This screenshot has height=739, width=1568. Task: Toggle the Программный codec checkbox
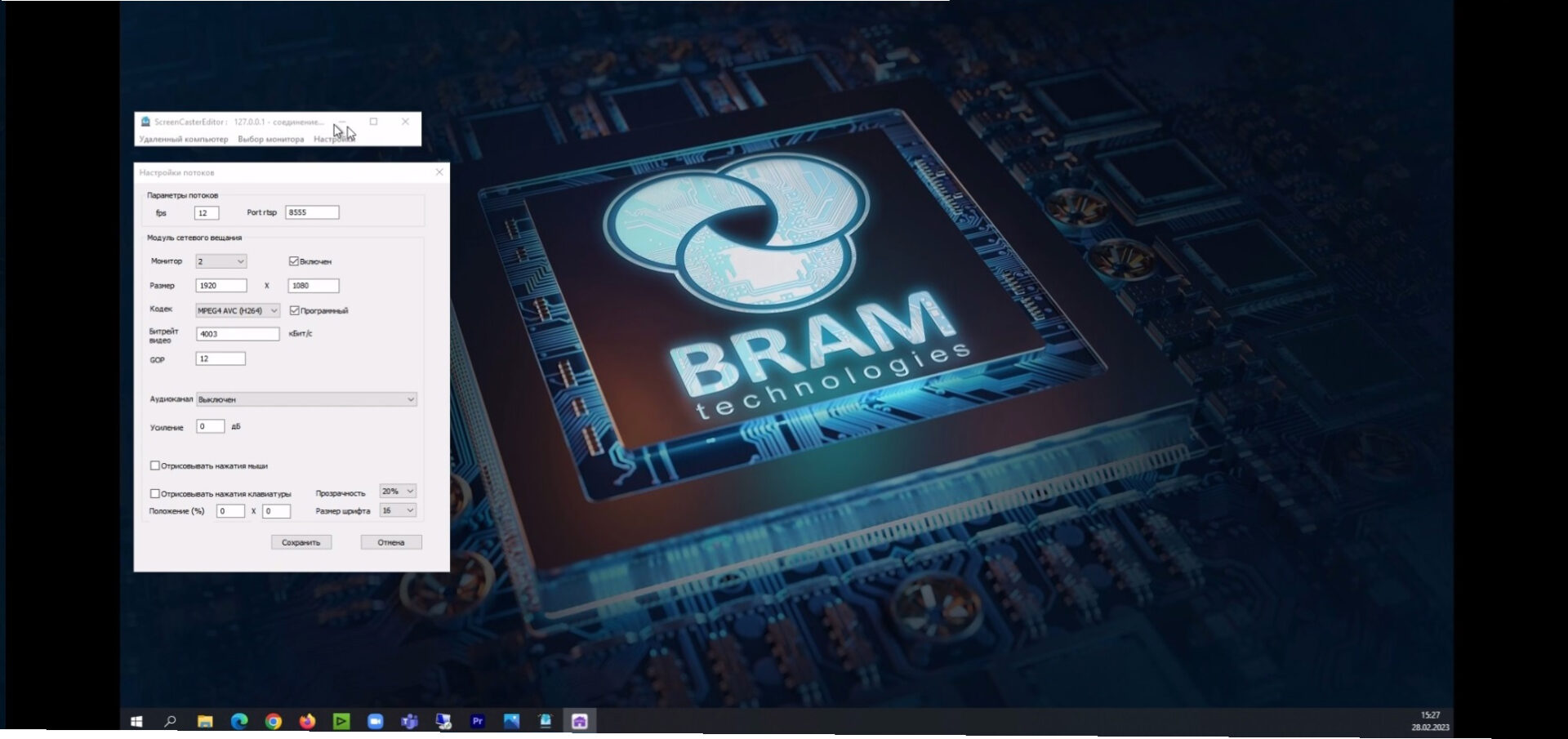click(x=295, y=310)
